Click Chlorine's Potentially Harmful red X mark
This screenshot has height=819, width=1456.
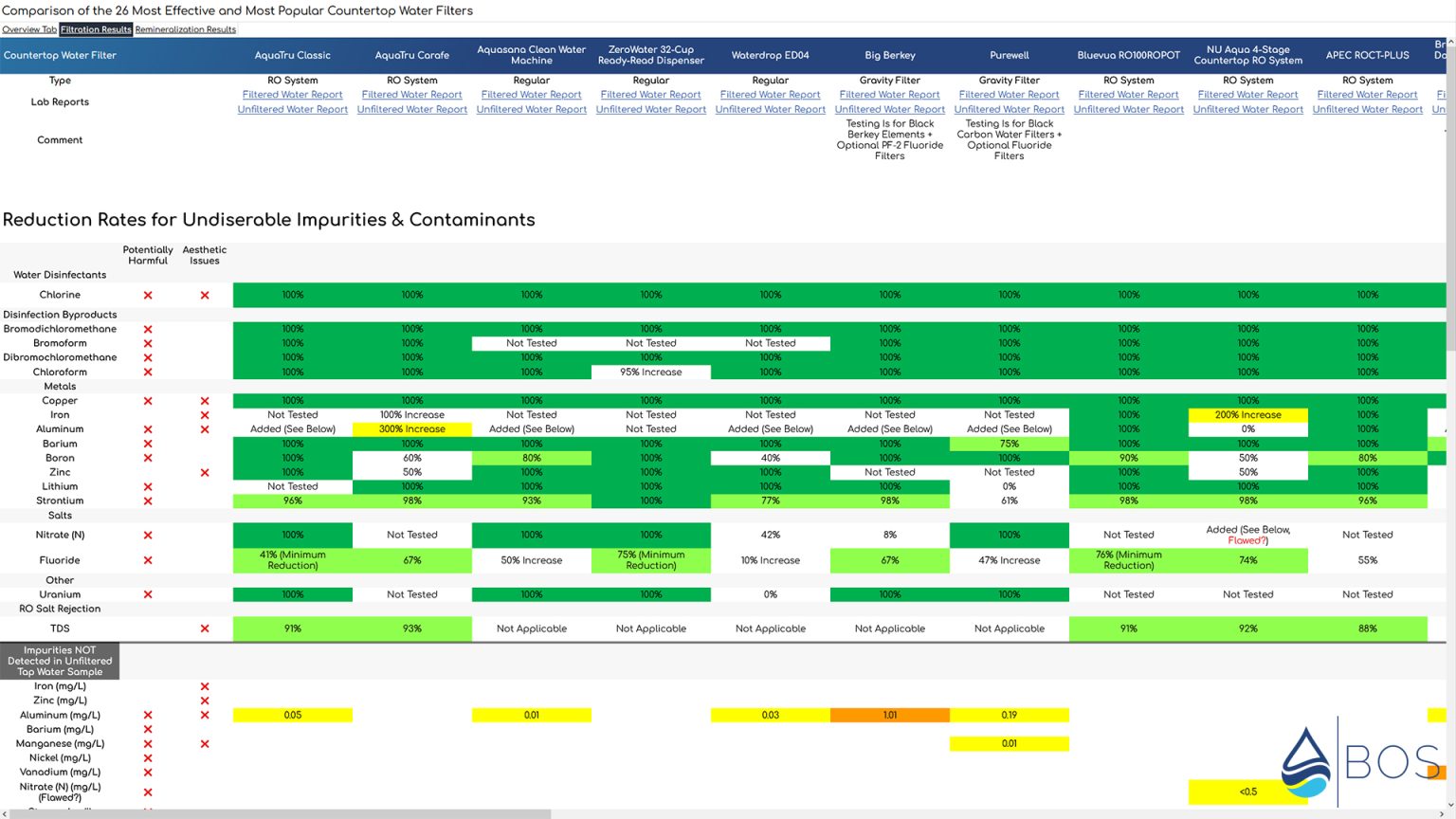[x=148, y=295]
